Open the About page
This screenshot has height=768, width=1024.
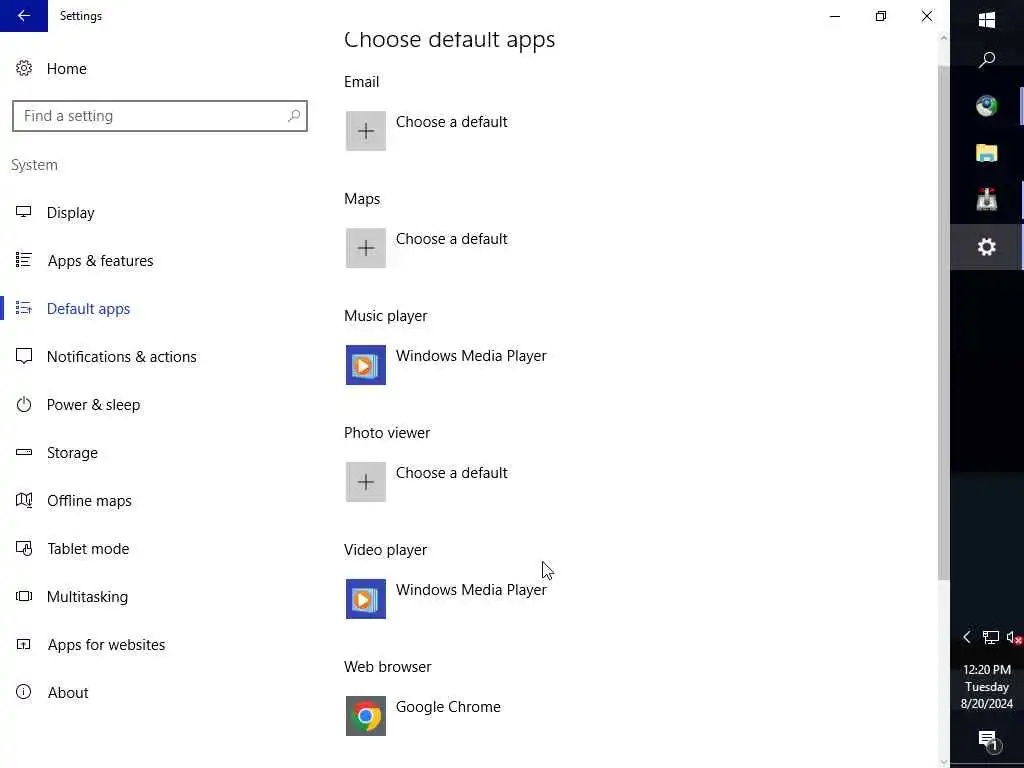[x=68, y=693]
